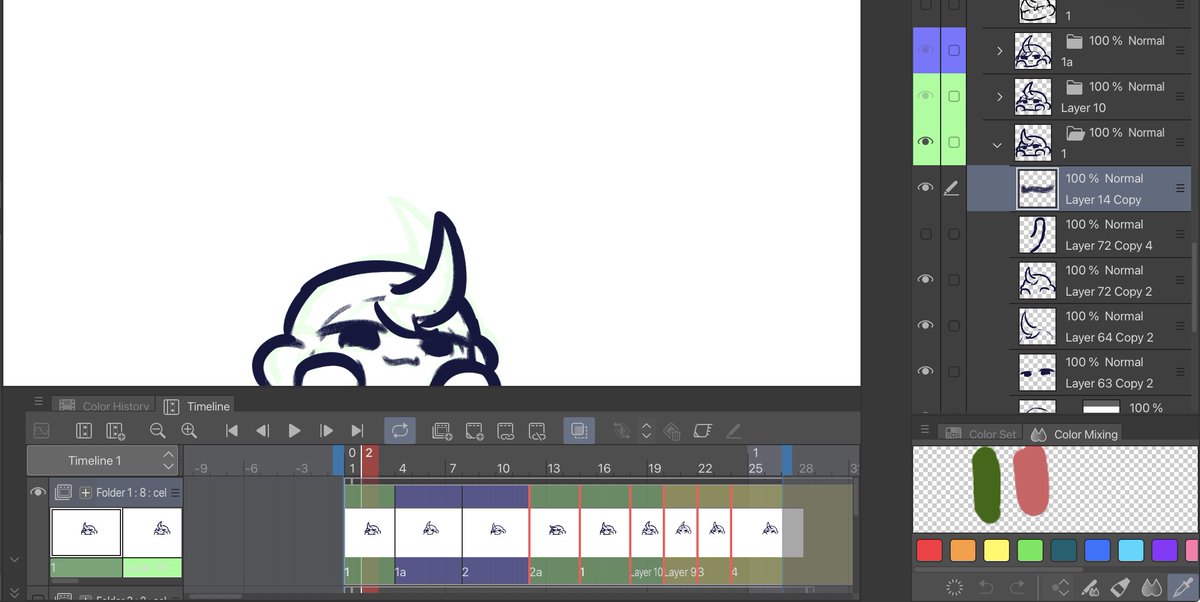Viewport: 1200px width, 602px height.
Task: Click the edit pencil icon in timeline toolbar
Action: [x=733, y=431]
